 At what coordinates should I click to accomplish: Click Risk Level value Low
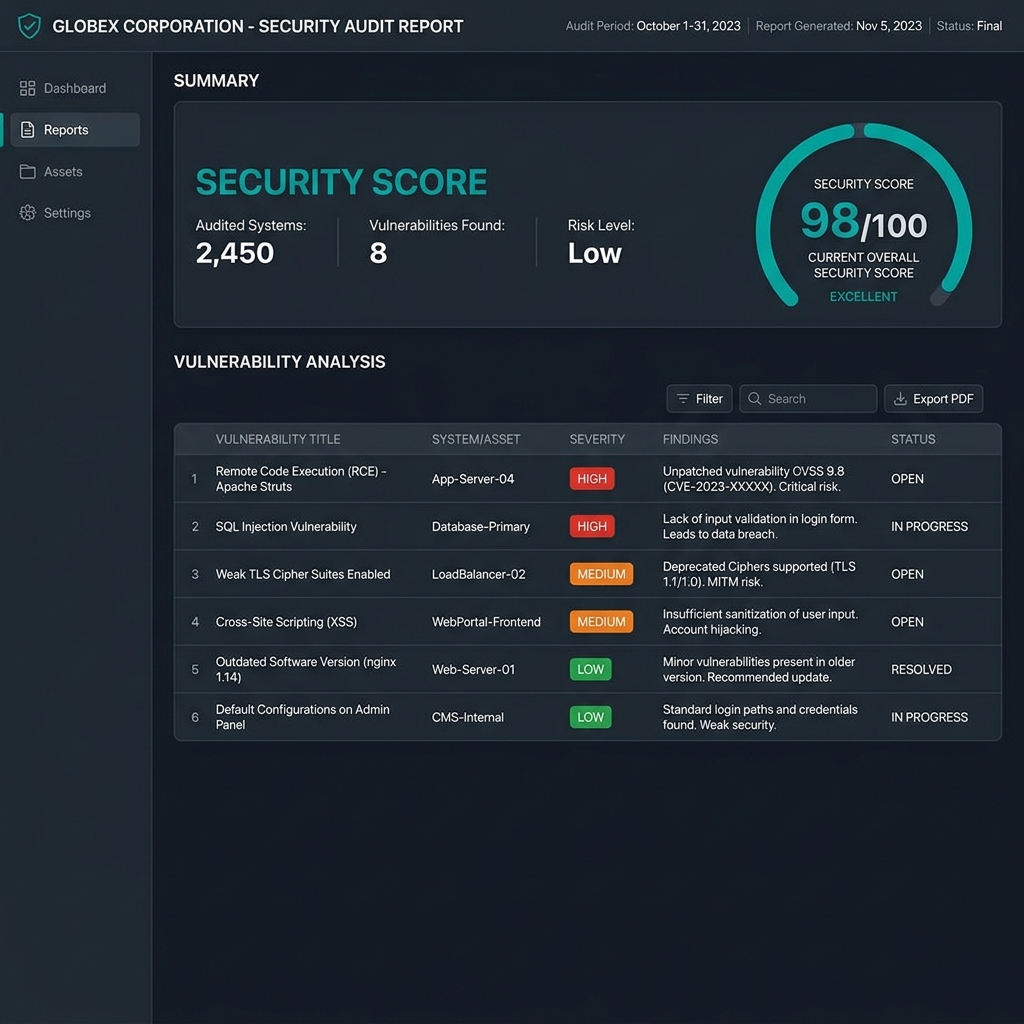pos(594,253)
